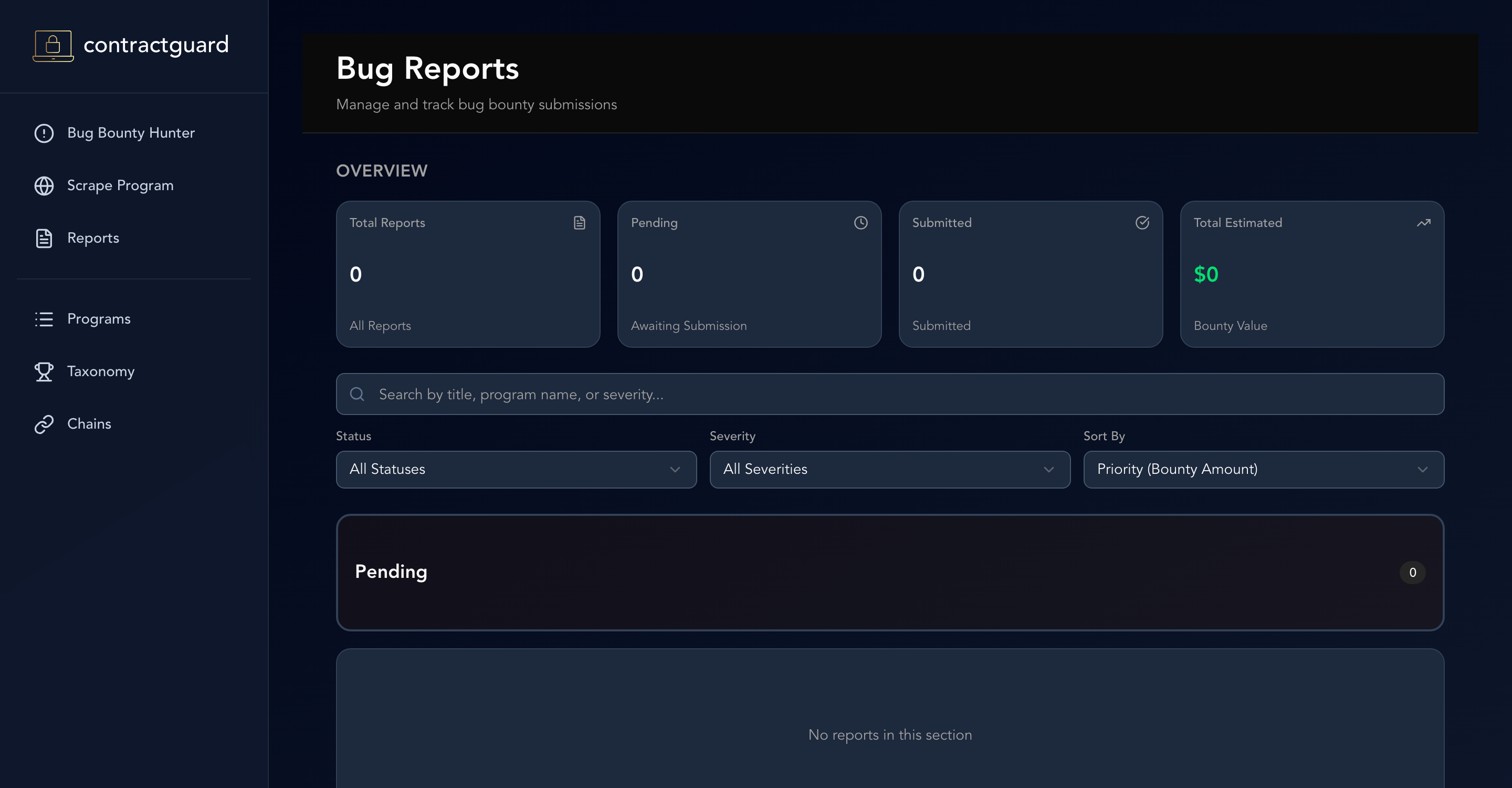1512x788 pixels.
Task: Open the All Severities dropdown
Action: click(890, 469)
